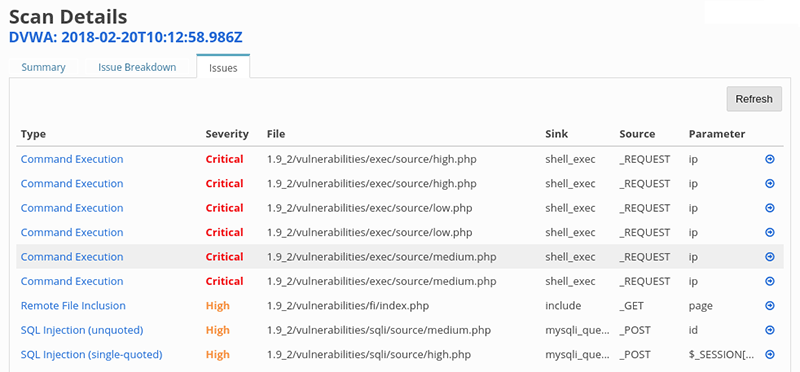Open the DVWA scan timestamp link
800x372 pixels.
tap(126, 37)
